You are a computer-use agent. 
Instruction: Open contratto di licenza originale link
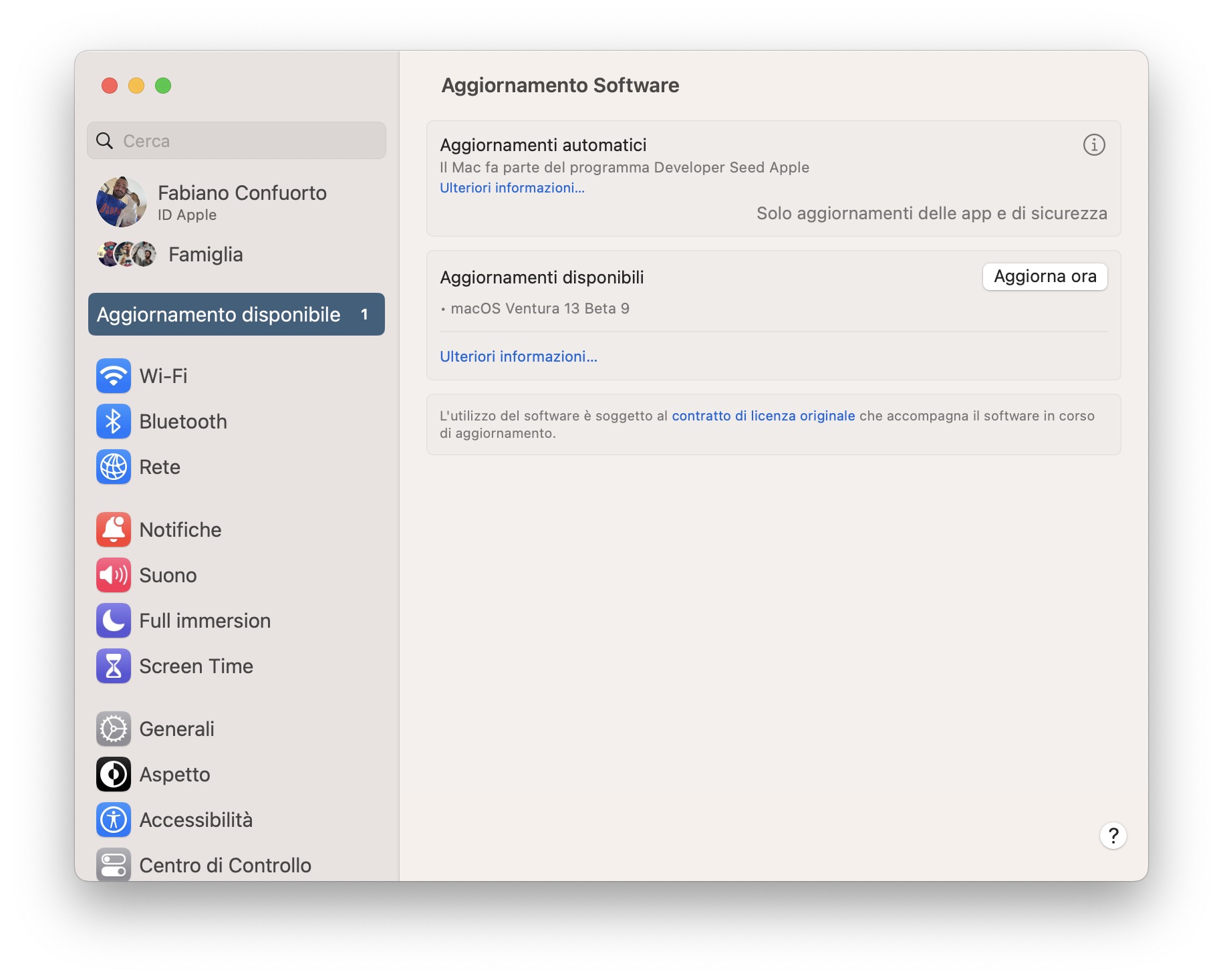763,416
